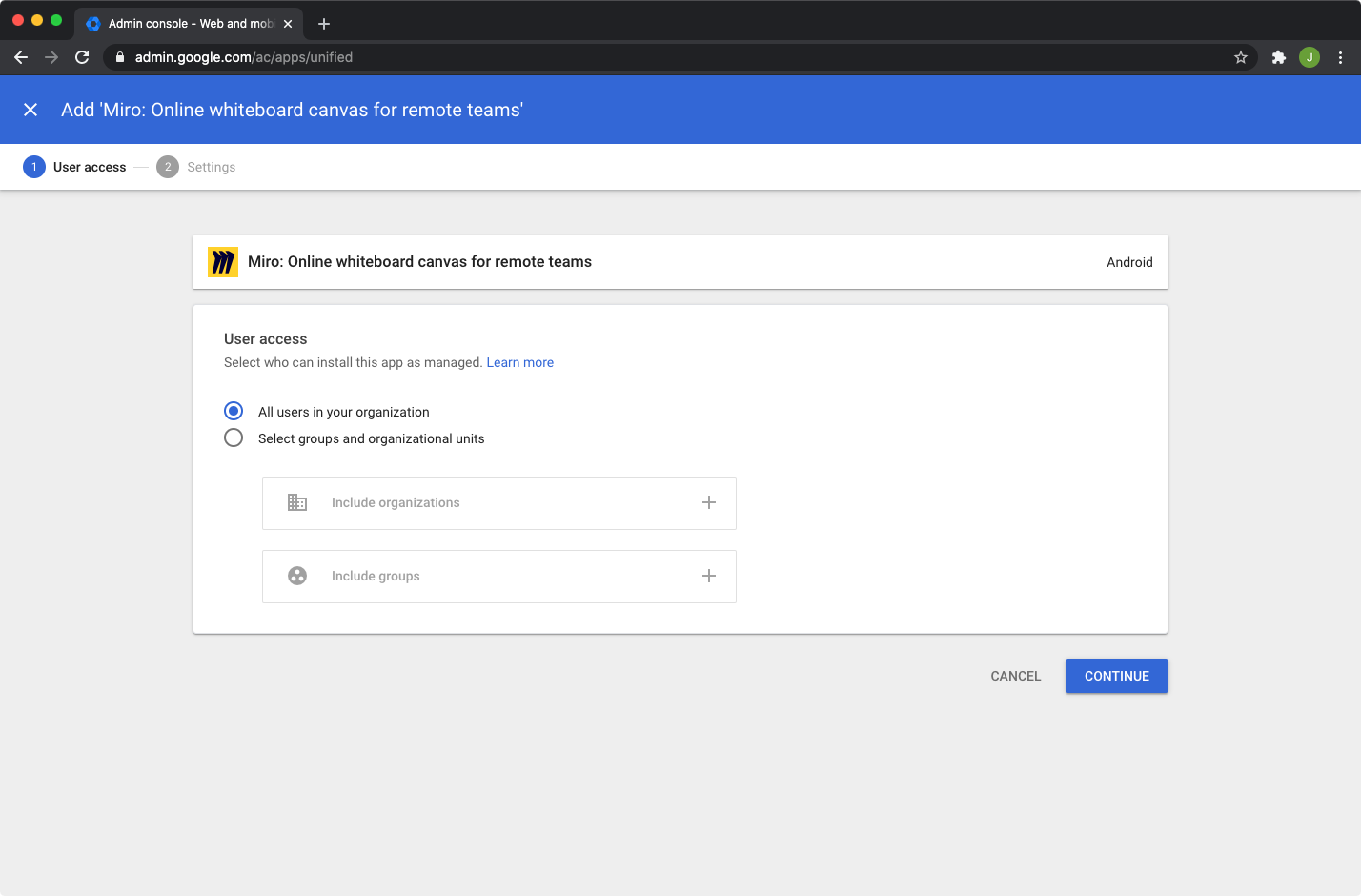Go back in browser history
This screenshot has width=1361, height=896.
pyautogui.click(x=21, y=57)
